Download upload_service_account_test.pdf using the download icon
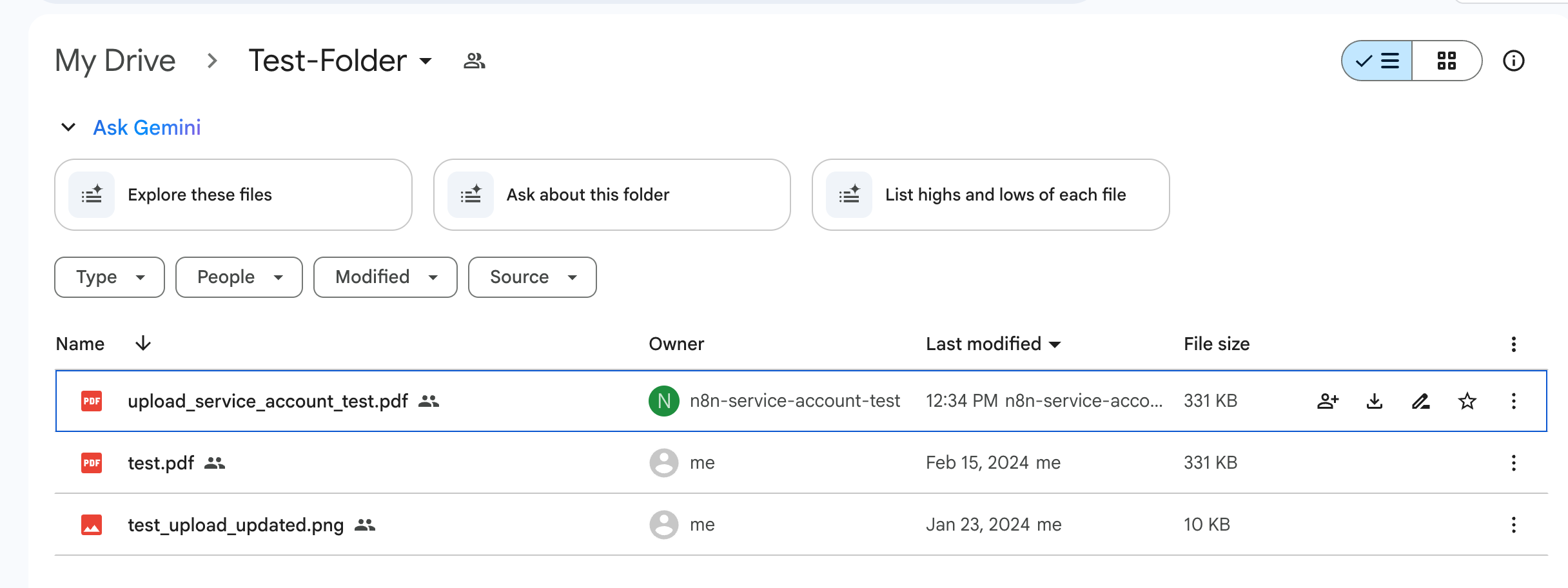Screen dimensions: 1568x588 1374,401
